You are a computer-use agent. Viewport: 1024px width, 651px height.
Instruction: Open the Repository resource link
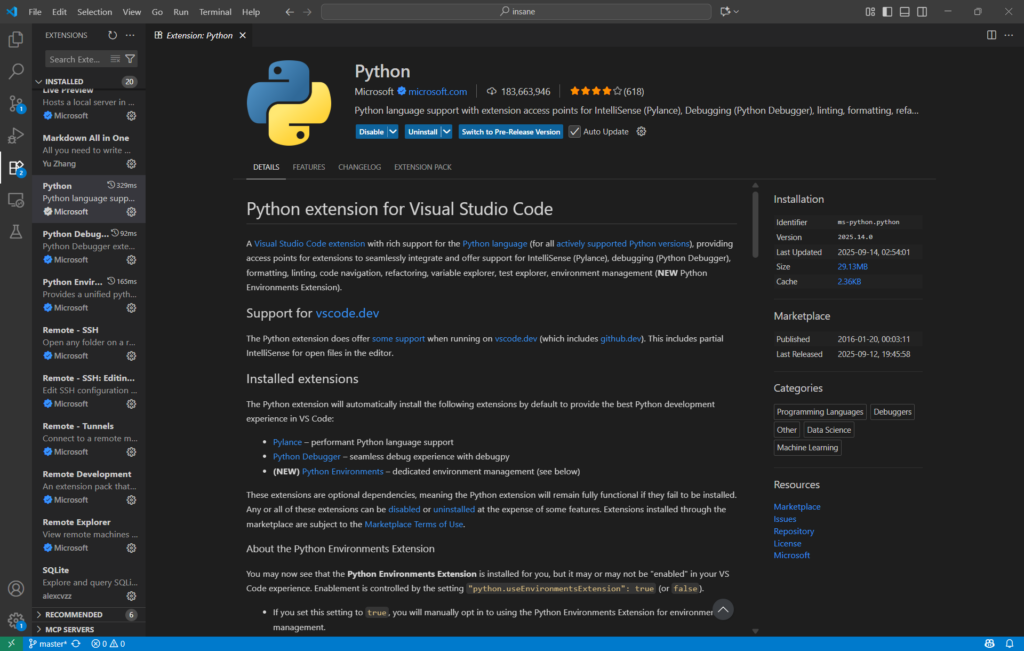(793, 532)
